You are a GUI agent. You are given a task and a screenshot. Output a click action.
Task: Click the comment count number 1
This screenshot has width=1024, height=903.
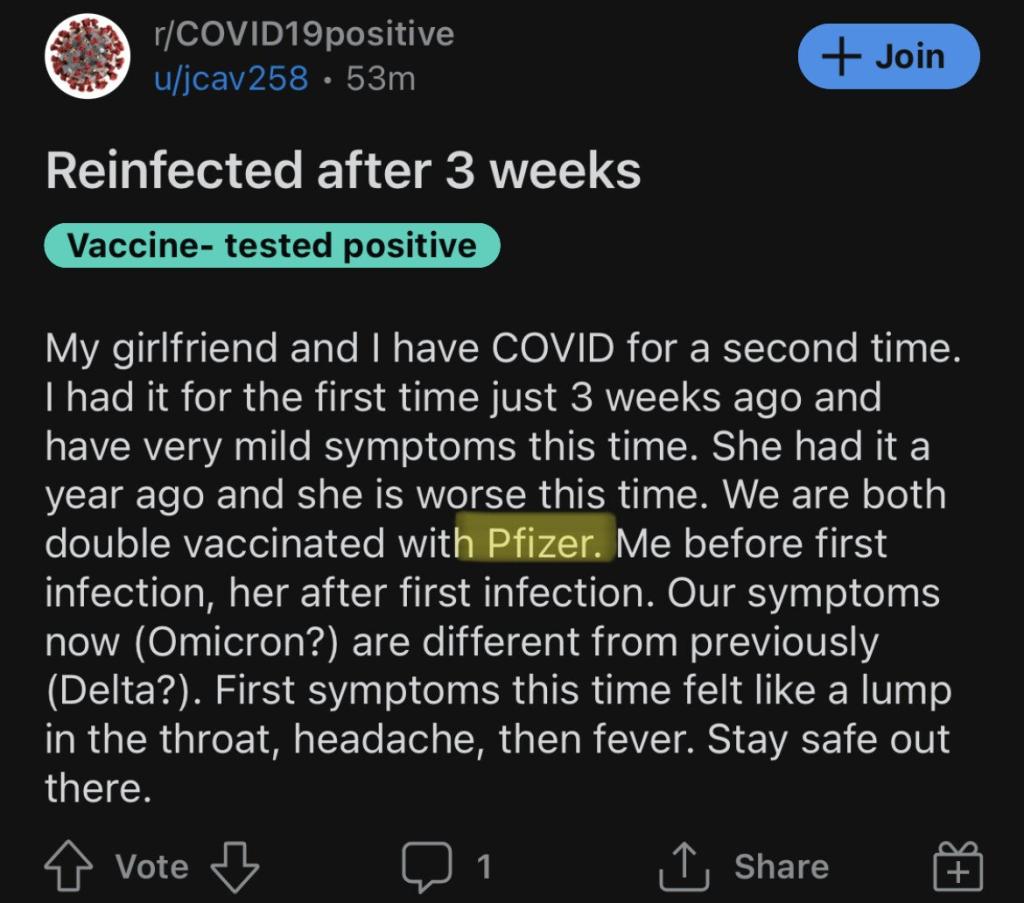484,866
